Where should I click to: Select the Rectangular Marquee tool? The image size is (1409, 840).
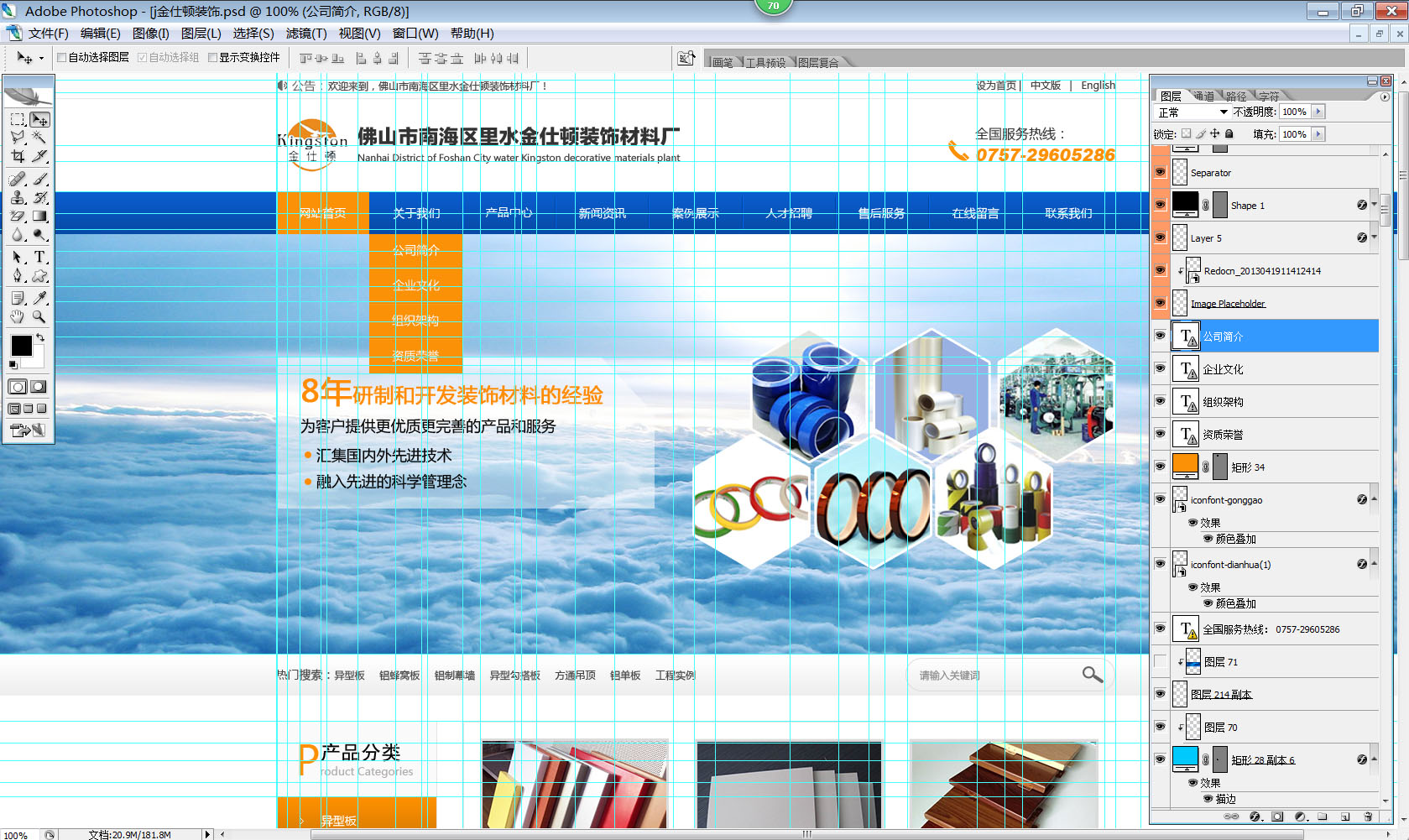coord(18,120)
